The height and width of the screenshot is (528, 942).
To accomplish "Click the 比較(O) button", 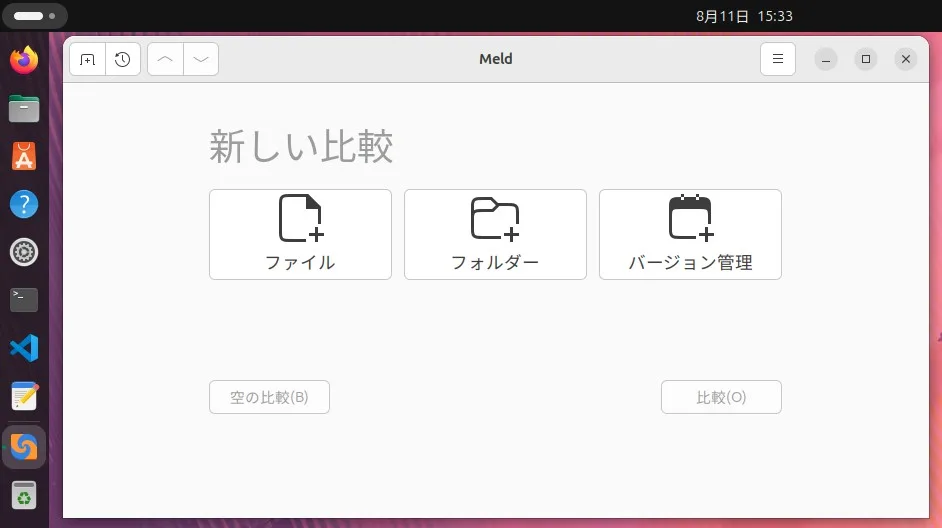I will [721, 397].
